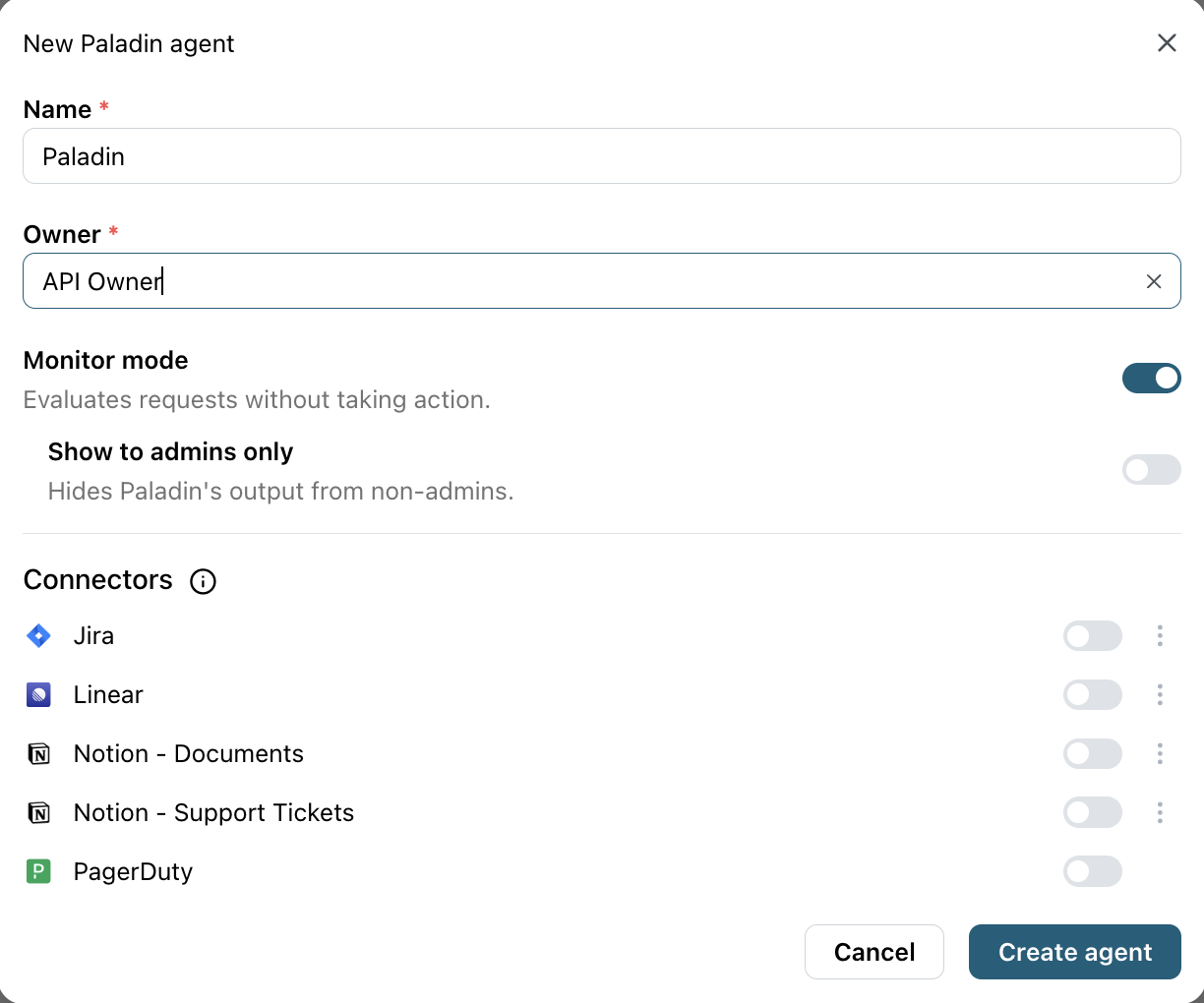The image size is (1204, 1003).
Task: Turn off Monitor mode toggle
Action: [x=1152, y=378]
